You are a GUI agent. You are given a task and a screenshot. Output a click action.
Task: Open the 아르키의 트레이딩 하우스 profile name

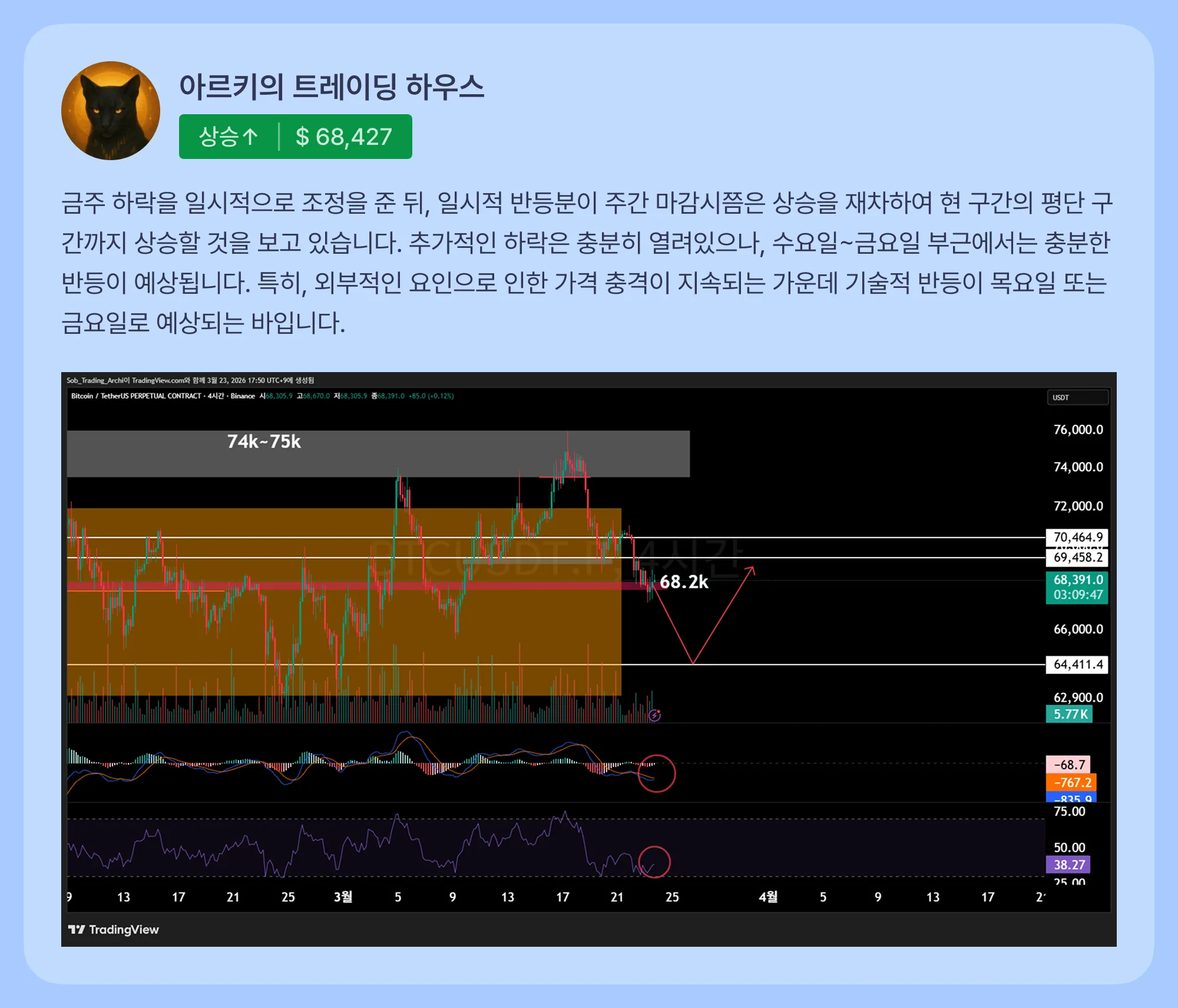(332, 87)
